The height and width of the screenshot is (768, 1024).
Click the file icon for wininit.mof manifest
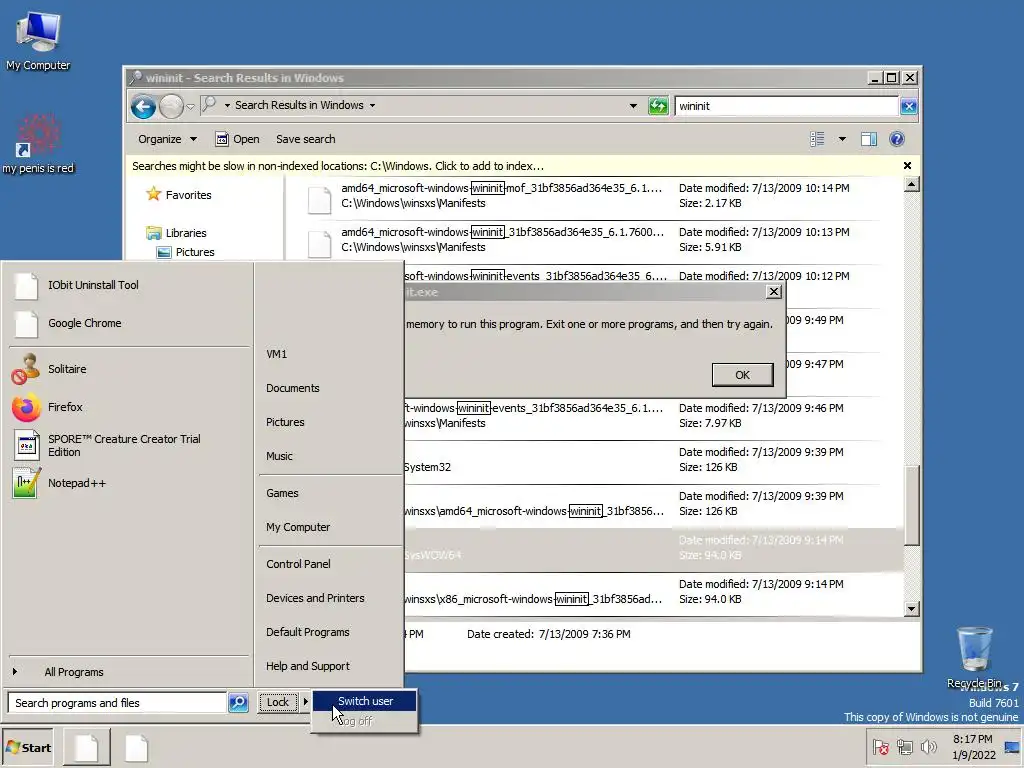pos(319,200)
